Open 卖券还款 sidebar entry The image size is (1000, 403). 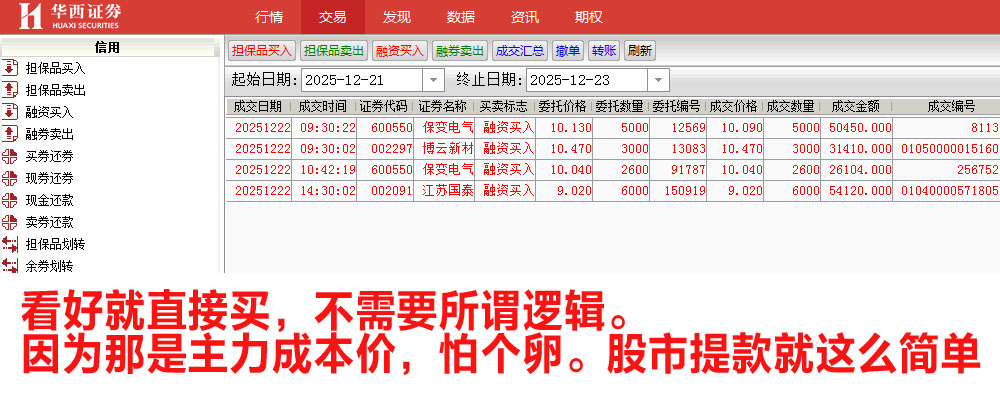click(x=49, y=223)
